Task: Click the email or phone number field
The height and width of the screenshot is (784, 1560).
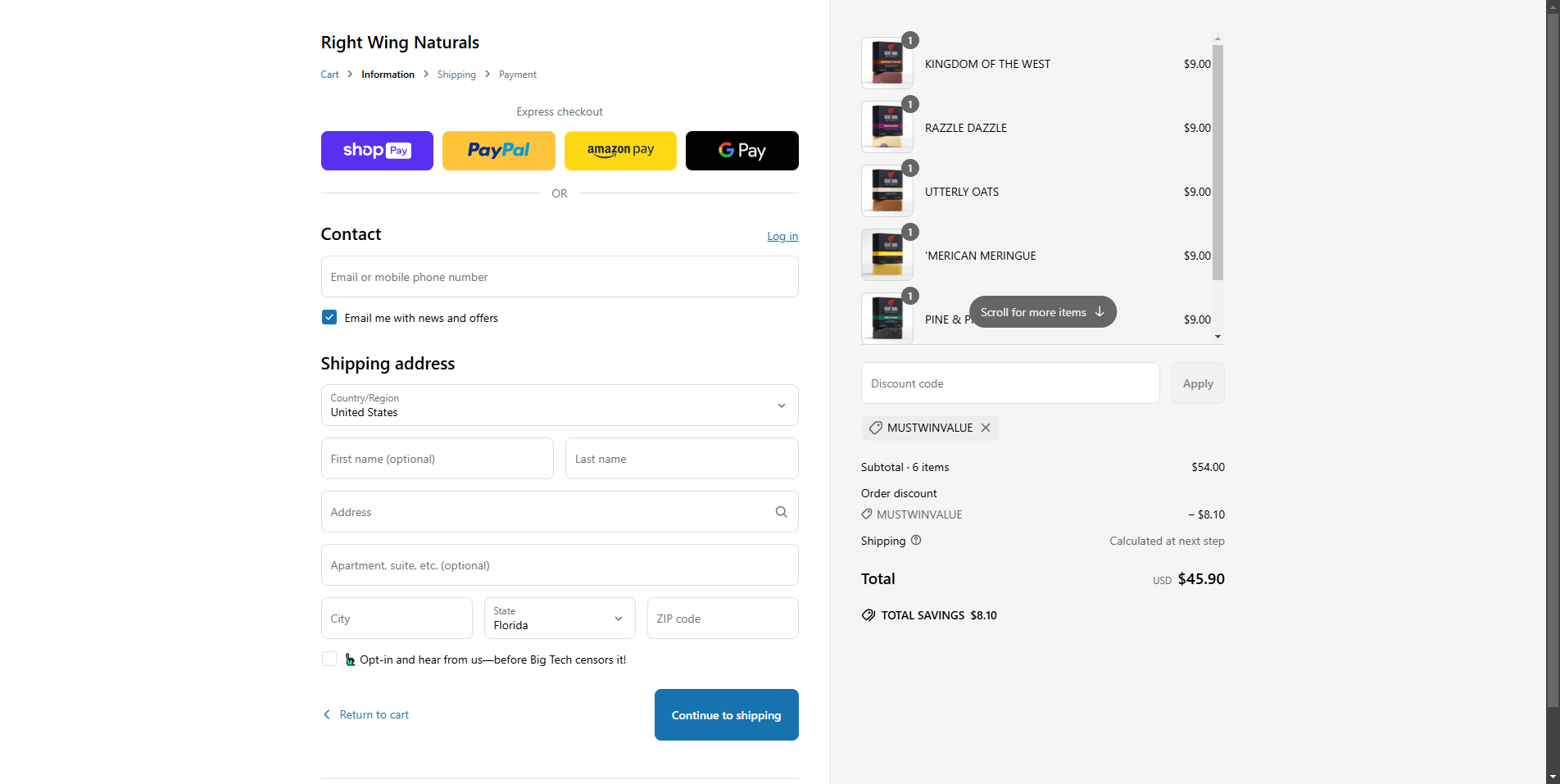Action: point(560,277)
